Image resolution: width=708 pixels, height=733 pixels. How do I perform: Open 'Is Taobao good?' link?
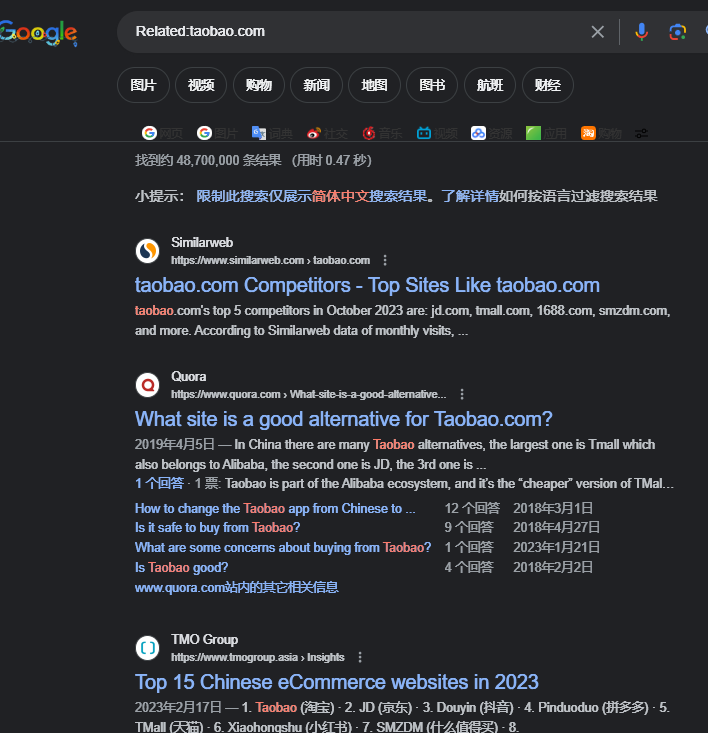[x=181, y=567]
